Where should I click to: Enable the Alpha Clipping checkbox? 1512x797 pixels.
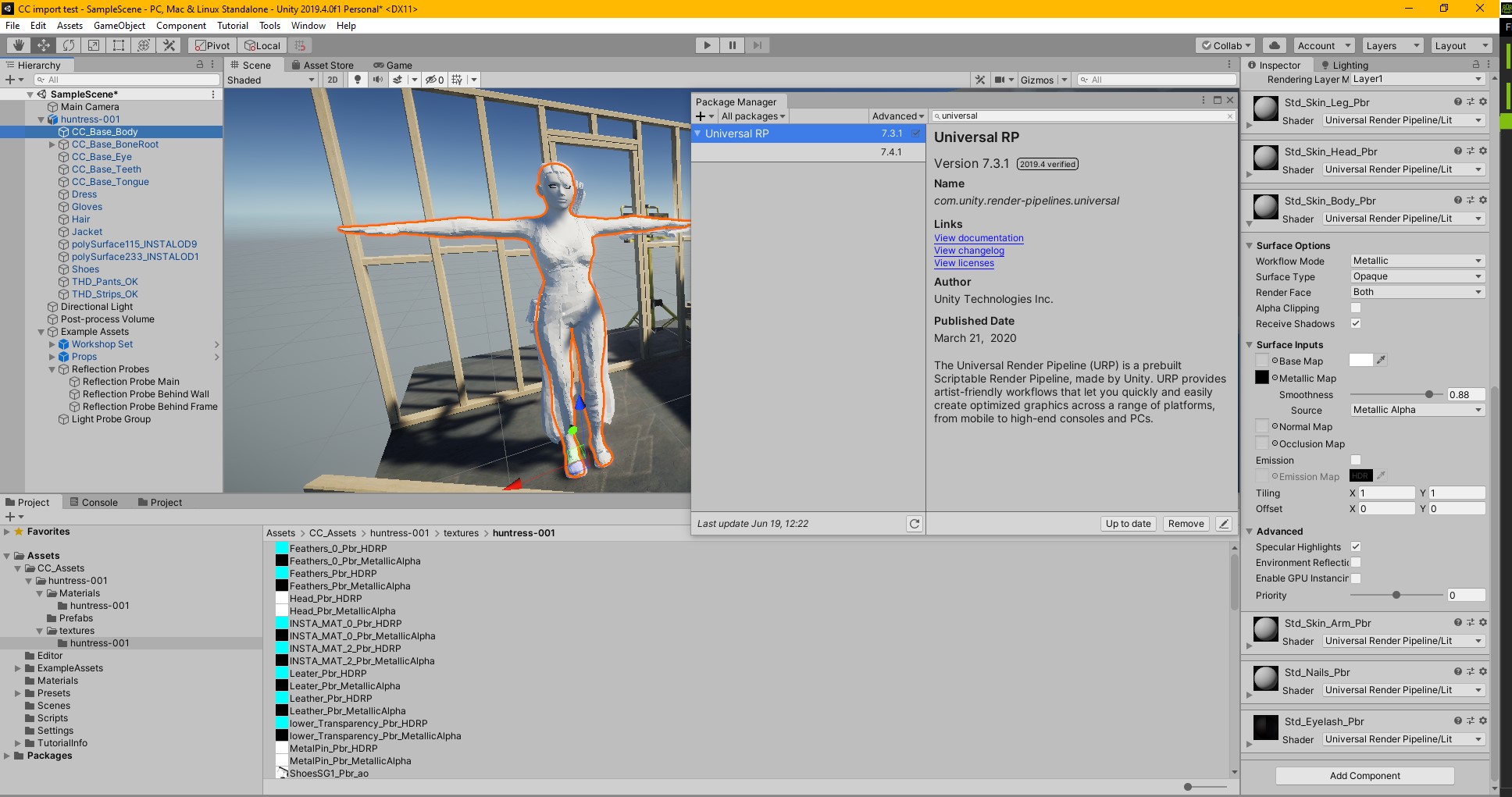click(x=1356, y=308)
